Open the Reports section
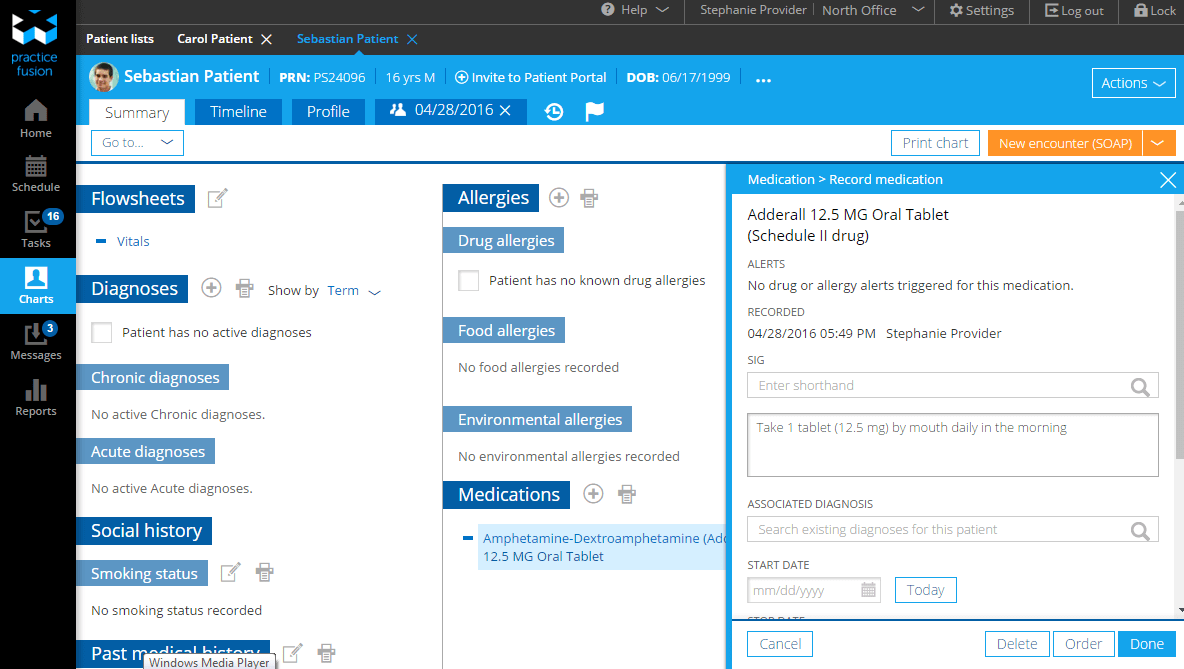 pos(35,398)
